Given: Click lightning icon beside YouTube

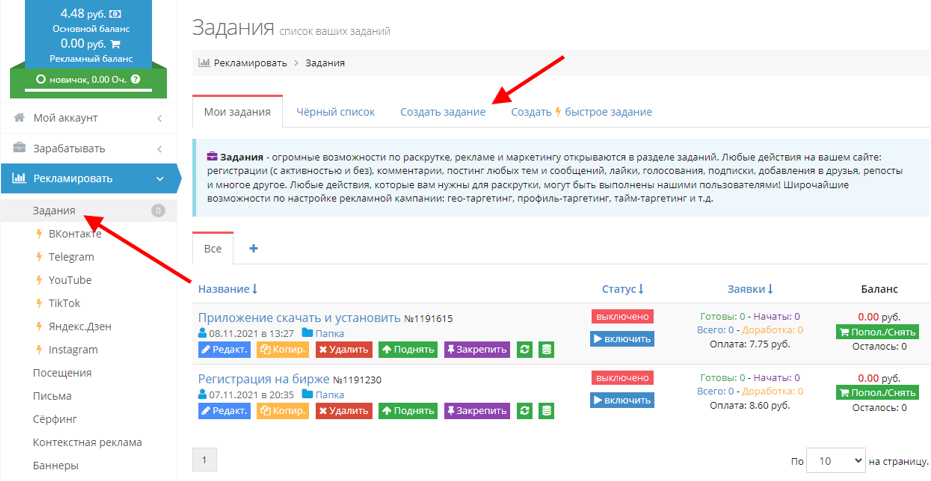Looking at the screenshot, I should pos(39,280).
